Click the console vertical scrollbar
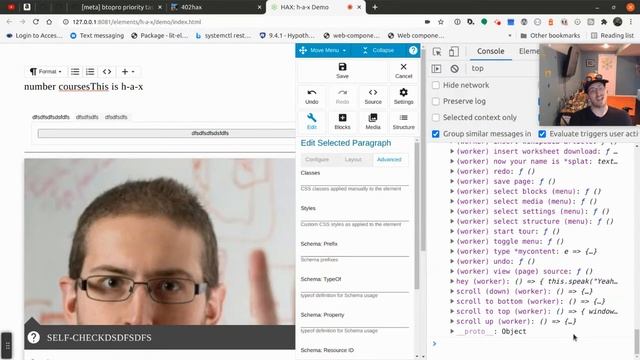640x360 pixels. pos(636,342)
